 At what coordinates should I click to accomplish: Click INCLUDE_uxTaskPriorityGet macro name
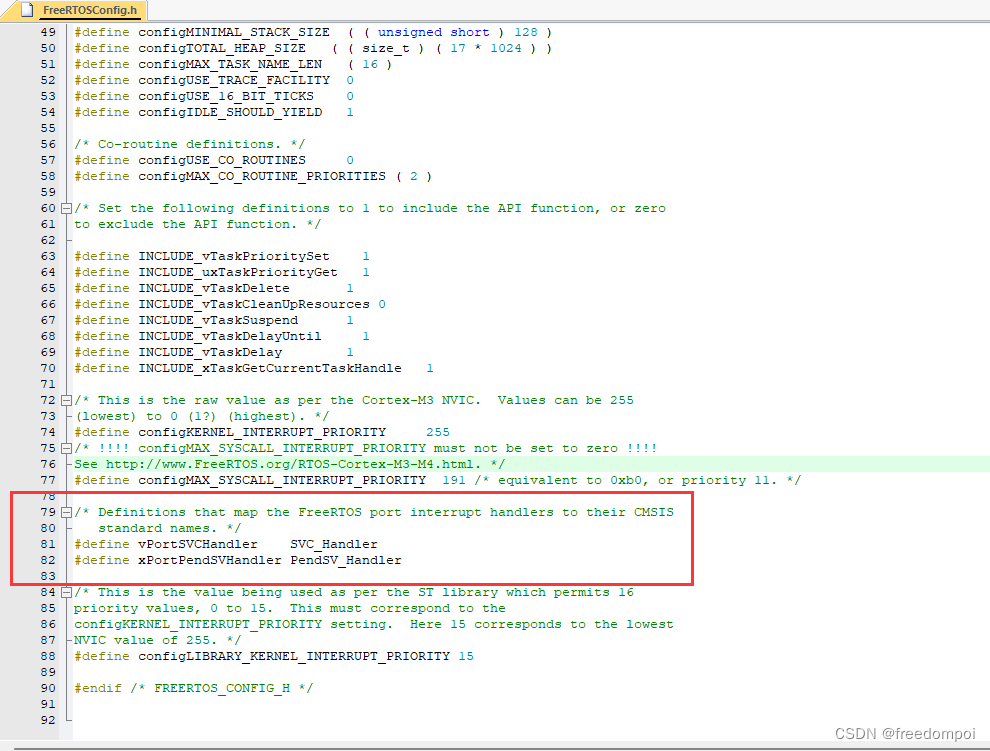point(238,272)
